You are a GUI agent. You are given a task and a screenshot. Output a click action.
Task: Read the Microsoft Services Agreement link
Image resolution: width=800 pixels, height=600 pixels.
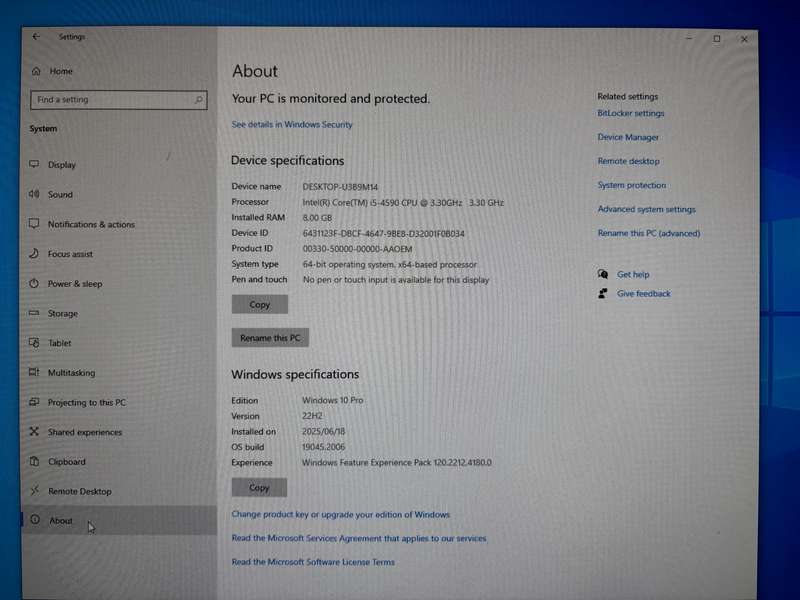pyautogui.click(x=359, y=538)
